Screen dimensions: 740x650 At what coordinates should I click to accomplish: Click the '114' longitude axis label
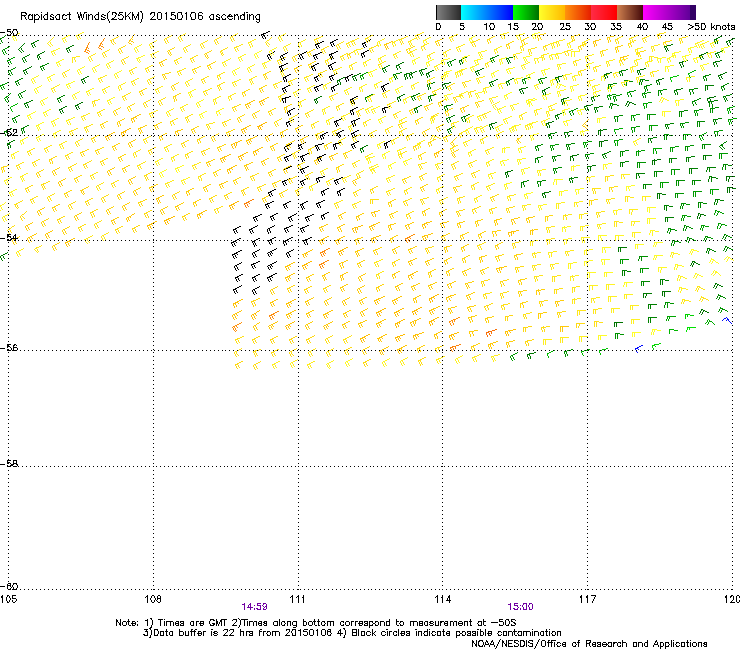tap(442, 599)
